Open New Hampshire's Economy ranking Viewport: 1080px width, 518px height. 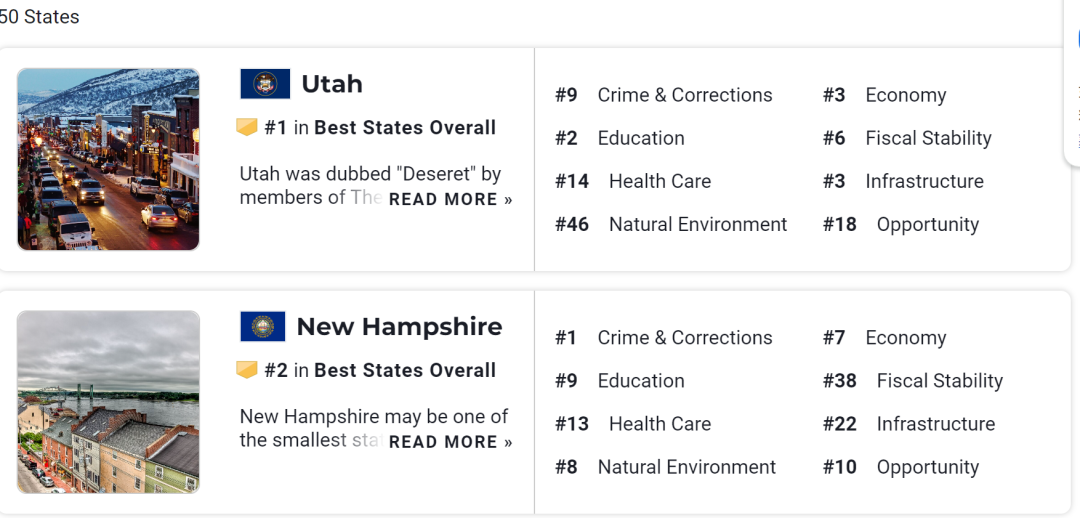pyautogui.click(x=884, y=338)
